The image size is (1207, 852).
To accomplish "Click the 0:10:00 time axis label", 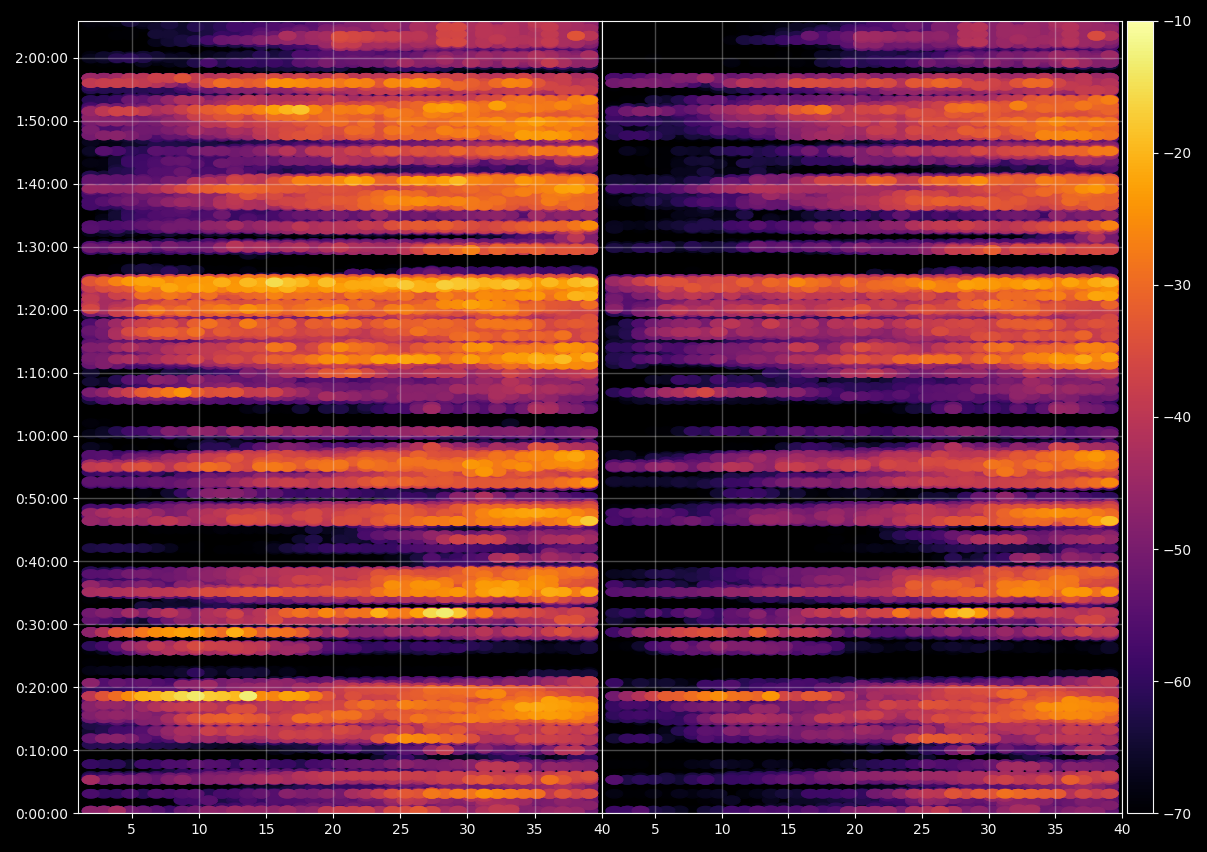I will (x=41, y=751).
